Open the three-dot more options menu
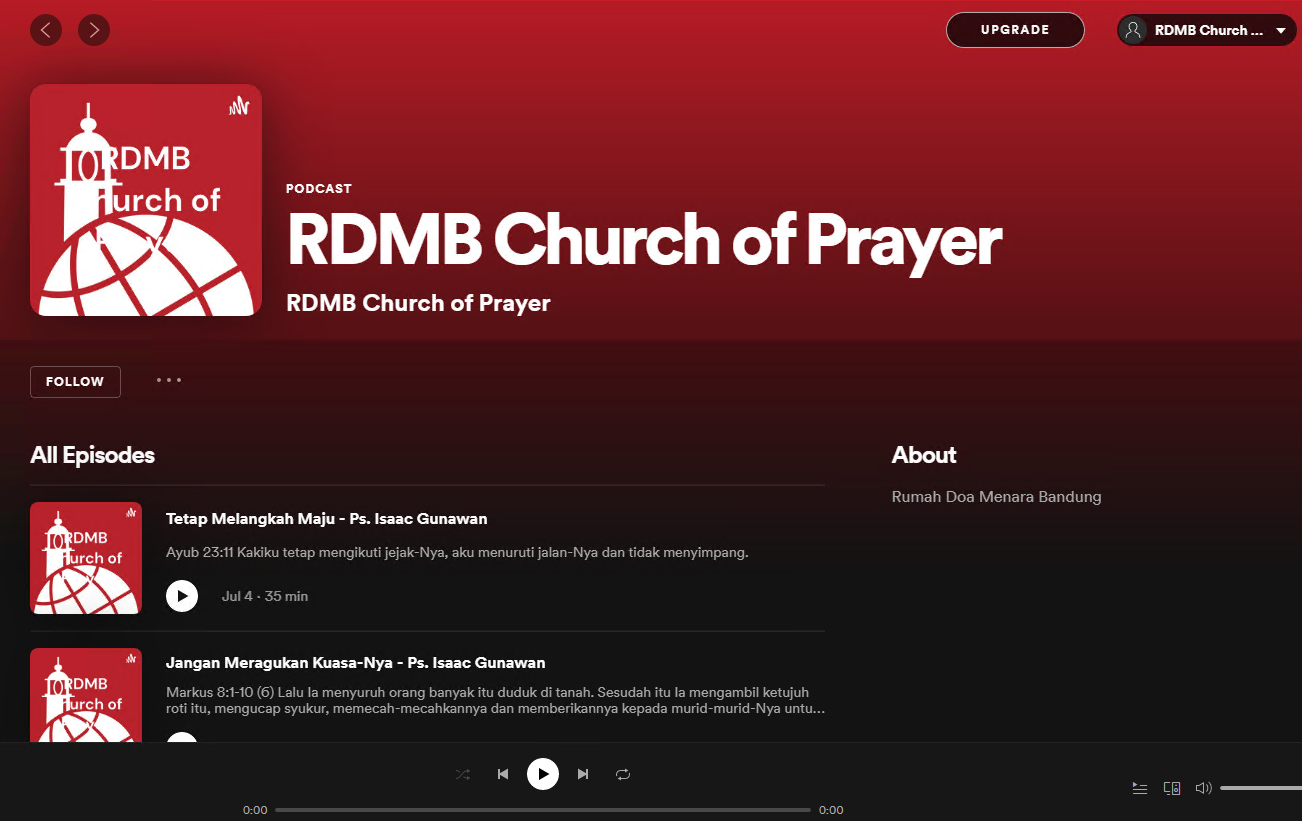The height and width of the screenshot is (821, 1302). 169,380
